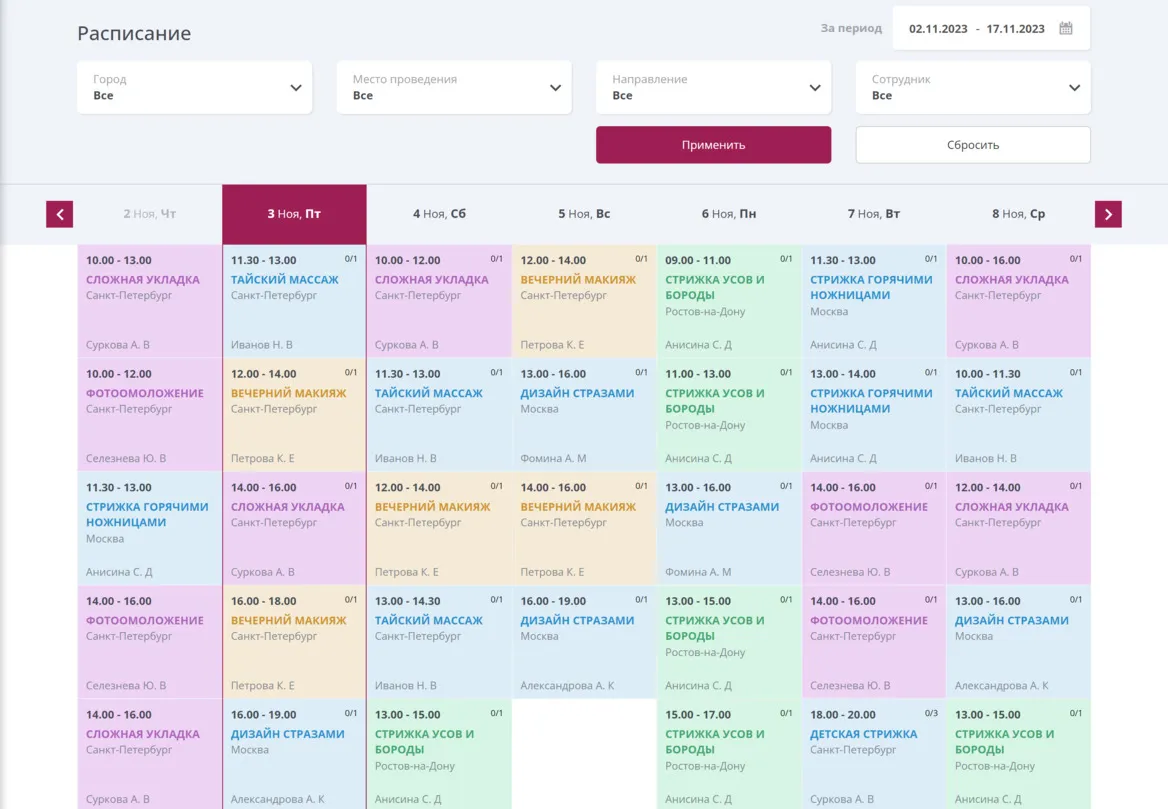
Task: Open Стрижка усов и бороды 15.00 - 17.00 card
Action: pos(729,754)
